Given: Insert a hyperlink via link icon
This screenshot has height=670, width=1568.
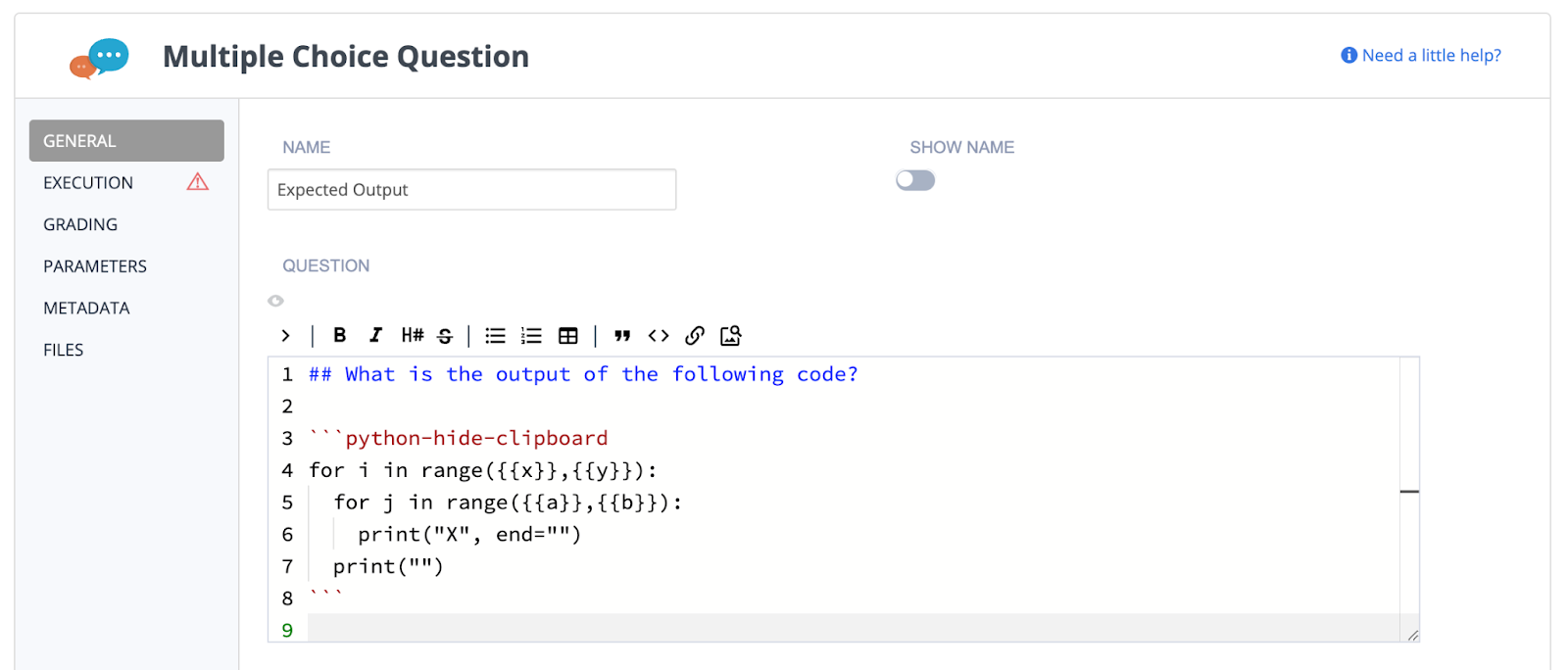Looking at the screenshot, I should point(695,336).
